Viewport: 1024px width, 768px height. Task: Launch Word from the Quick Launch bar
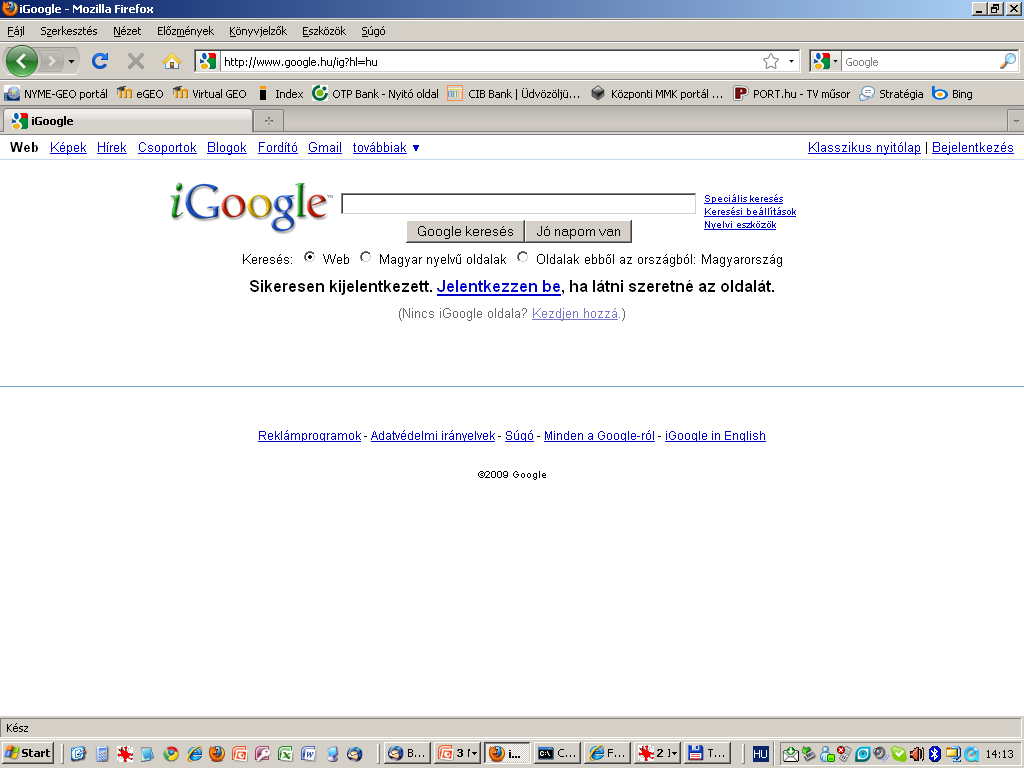pyautogui.click(x=308, y=754)
